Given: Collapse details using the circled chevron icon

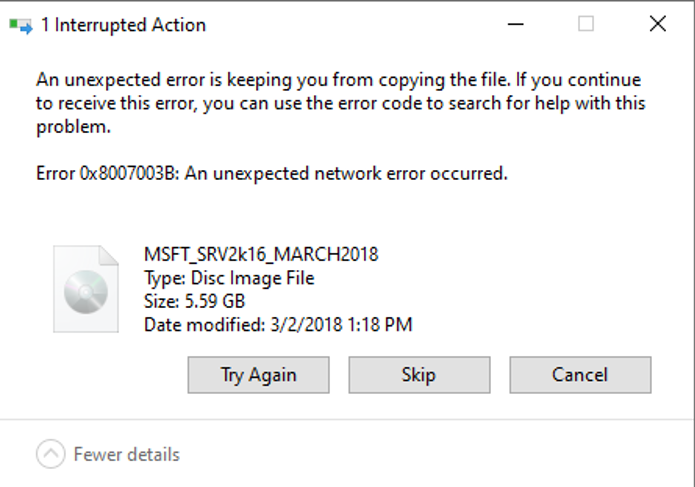Looking at the screenshot, I should click(51, 454).
